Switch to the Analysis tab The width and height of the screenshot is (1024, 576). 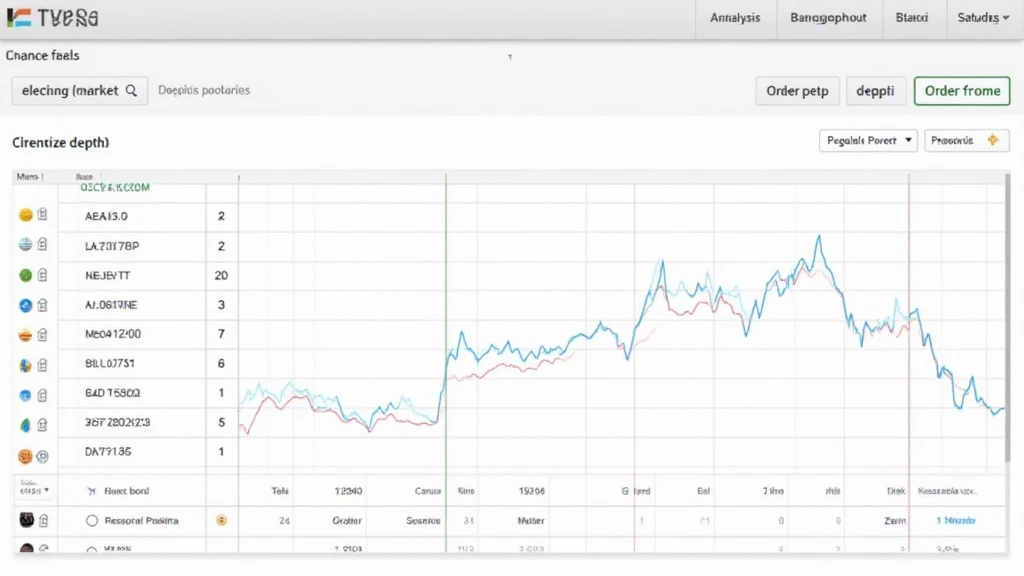[735, 18]
